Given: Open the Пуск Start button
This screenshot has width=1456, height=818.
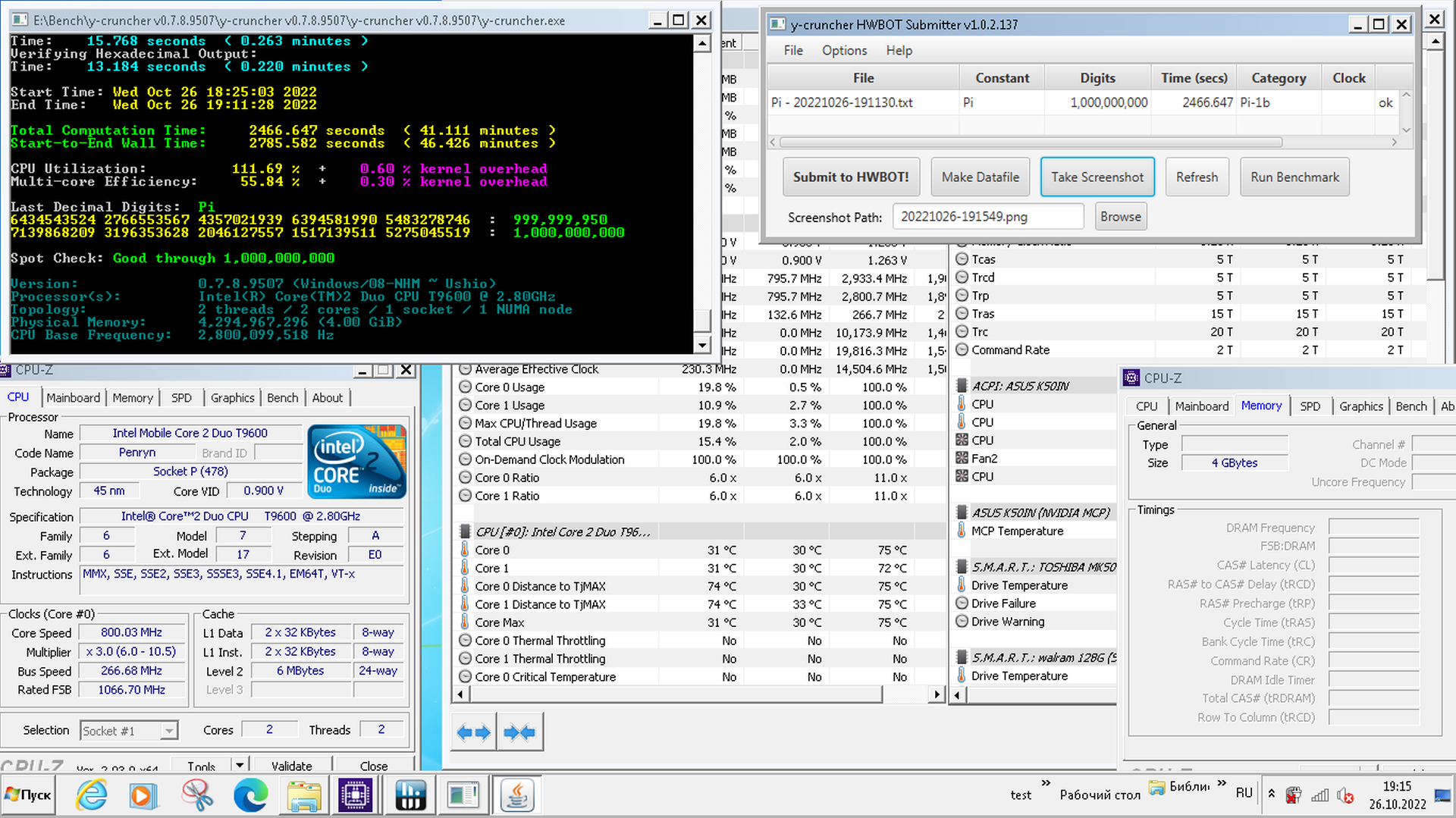Looking at the screenshot, I should [28, 794].
